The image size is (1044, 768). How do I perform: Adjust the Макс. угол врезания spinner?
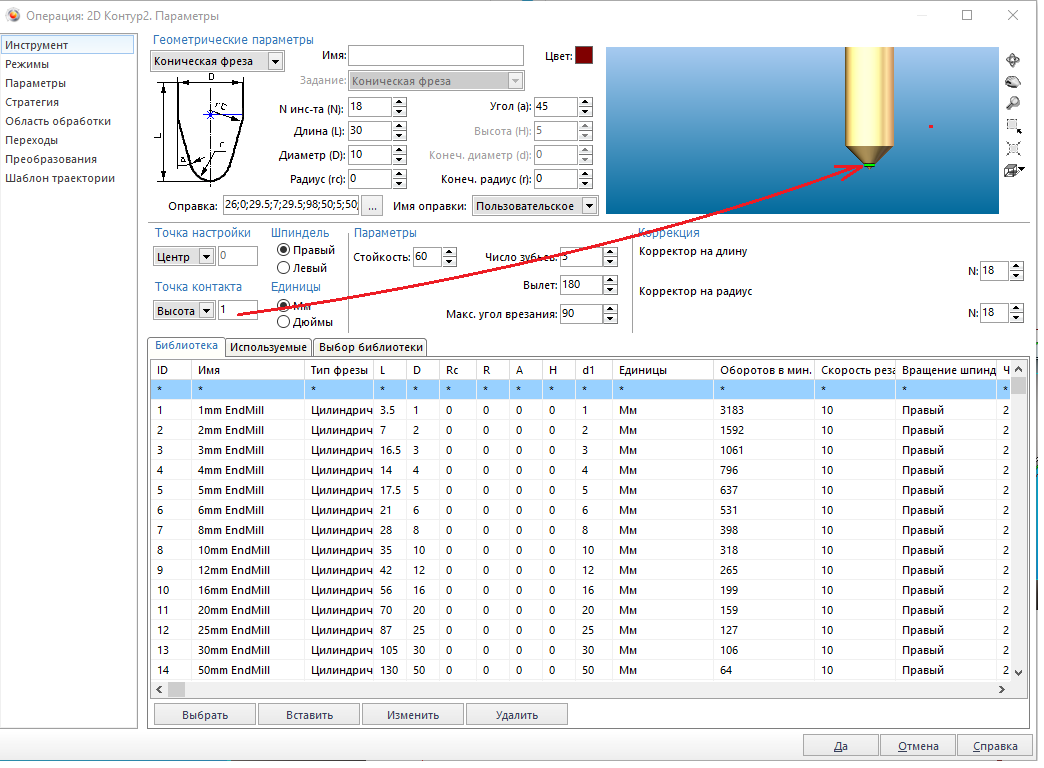(x=610, y=314)
